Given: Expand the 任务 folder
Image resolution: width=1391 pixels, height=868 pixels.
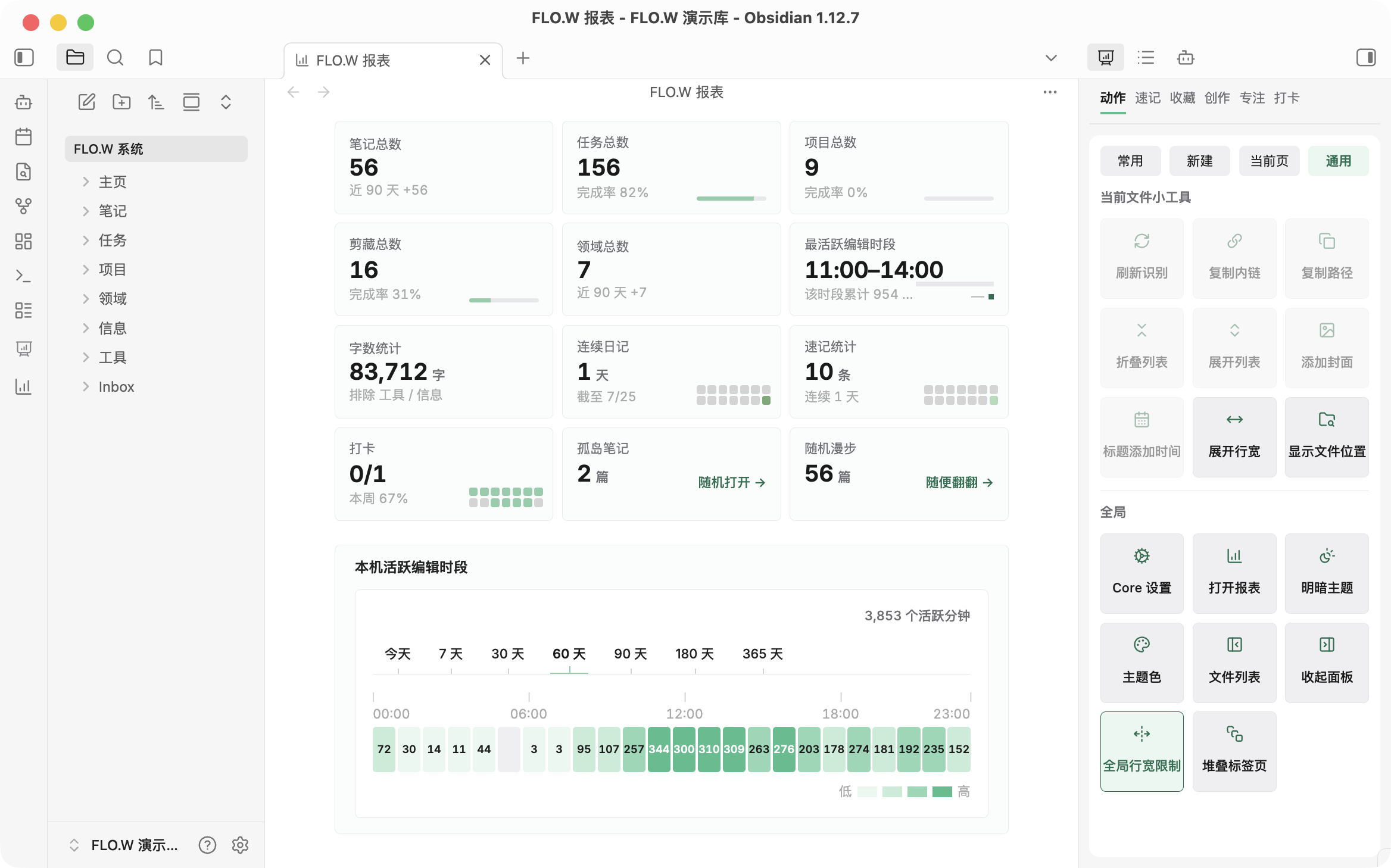Looking at the screenshot, I should point(86,240).
